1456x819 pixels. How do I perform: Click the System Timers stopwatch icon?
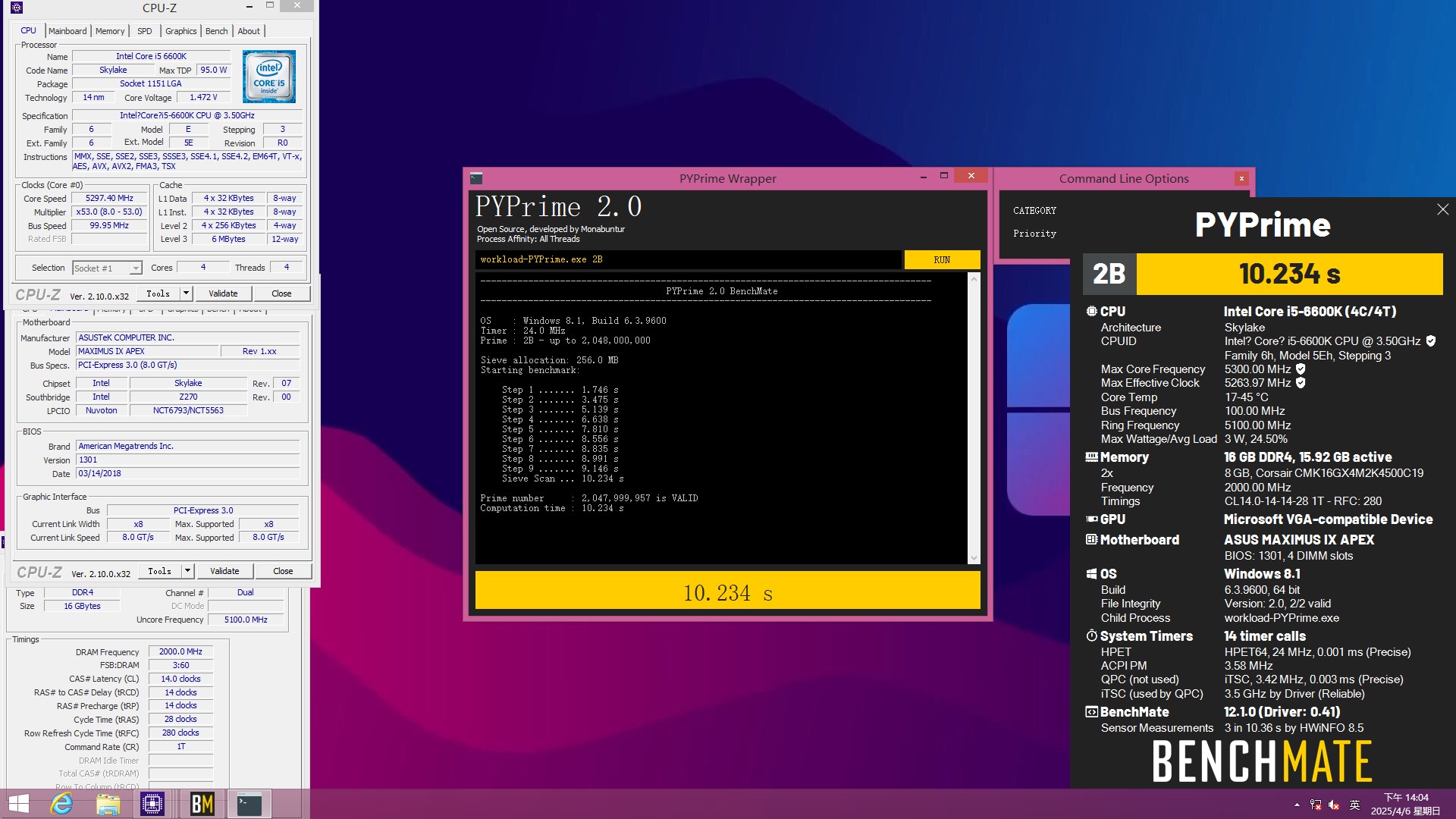pos(1091,635)
